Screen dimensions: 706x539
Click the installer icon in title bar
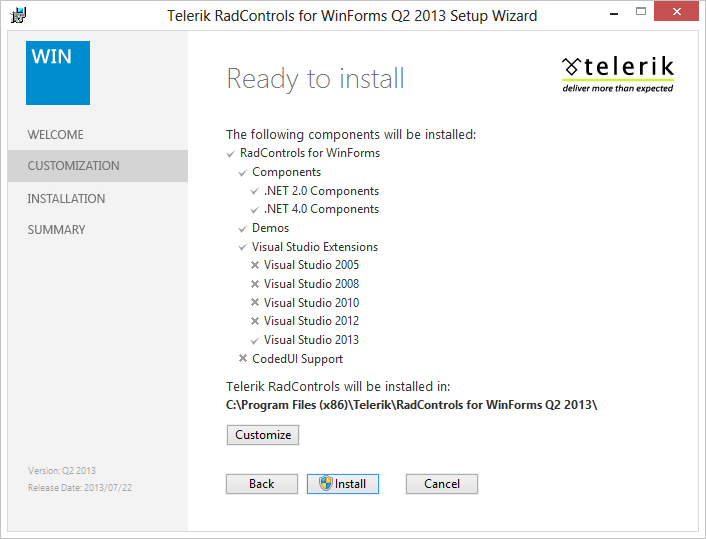click(x=18, y=15)
